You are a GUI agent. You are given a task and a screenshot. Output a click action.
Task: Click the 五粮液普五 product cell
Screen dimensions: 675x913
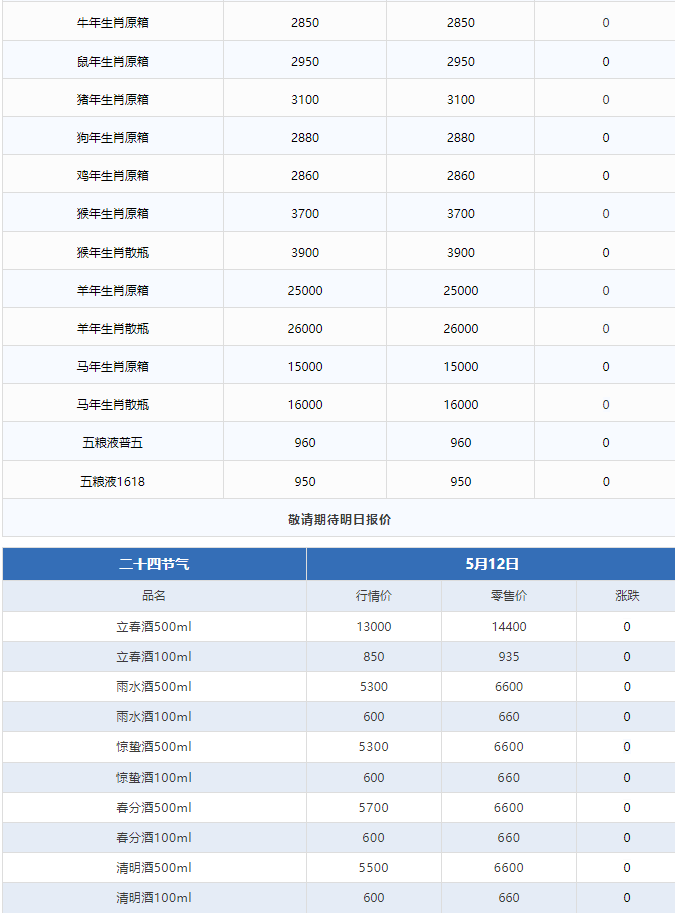(x=112, y=443)
